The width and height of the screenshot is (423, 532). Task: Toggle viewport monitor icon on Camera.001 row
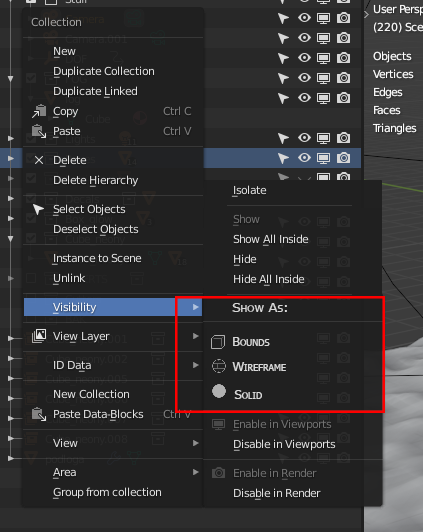pyautogui.click(x=323, y=38)
